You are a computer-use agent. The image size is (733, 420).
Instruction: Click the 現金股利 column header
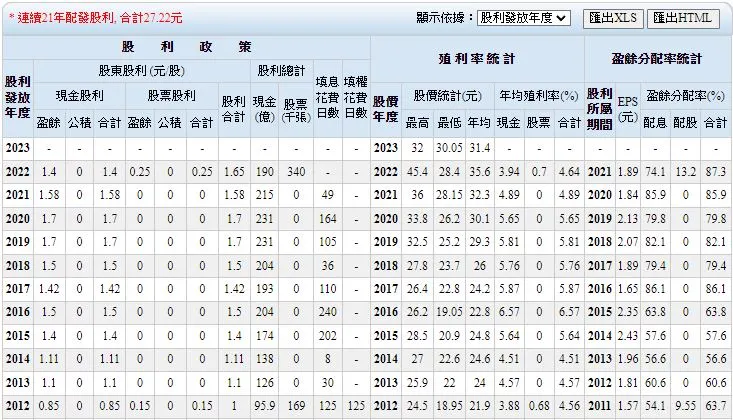tap(79, 96)
